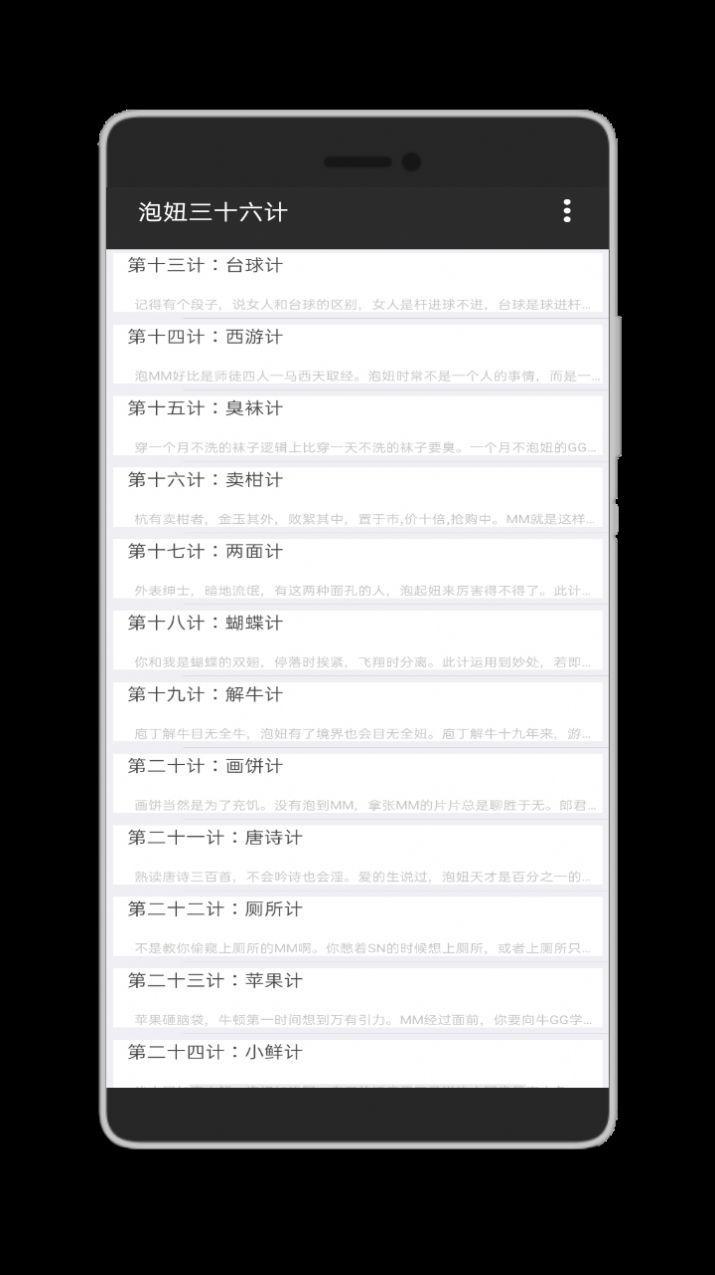Open 第二十四计：小鲜计 entry

click(356, 1063)
